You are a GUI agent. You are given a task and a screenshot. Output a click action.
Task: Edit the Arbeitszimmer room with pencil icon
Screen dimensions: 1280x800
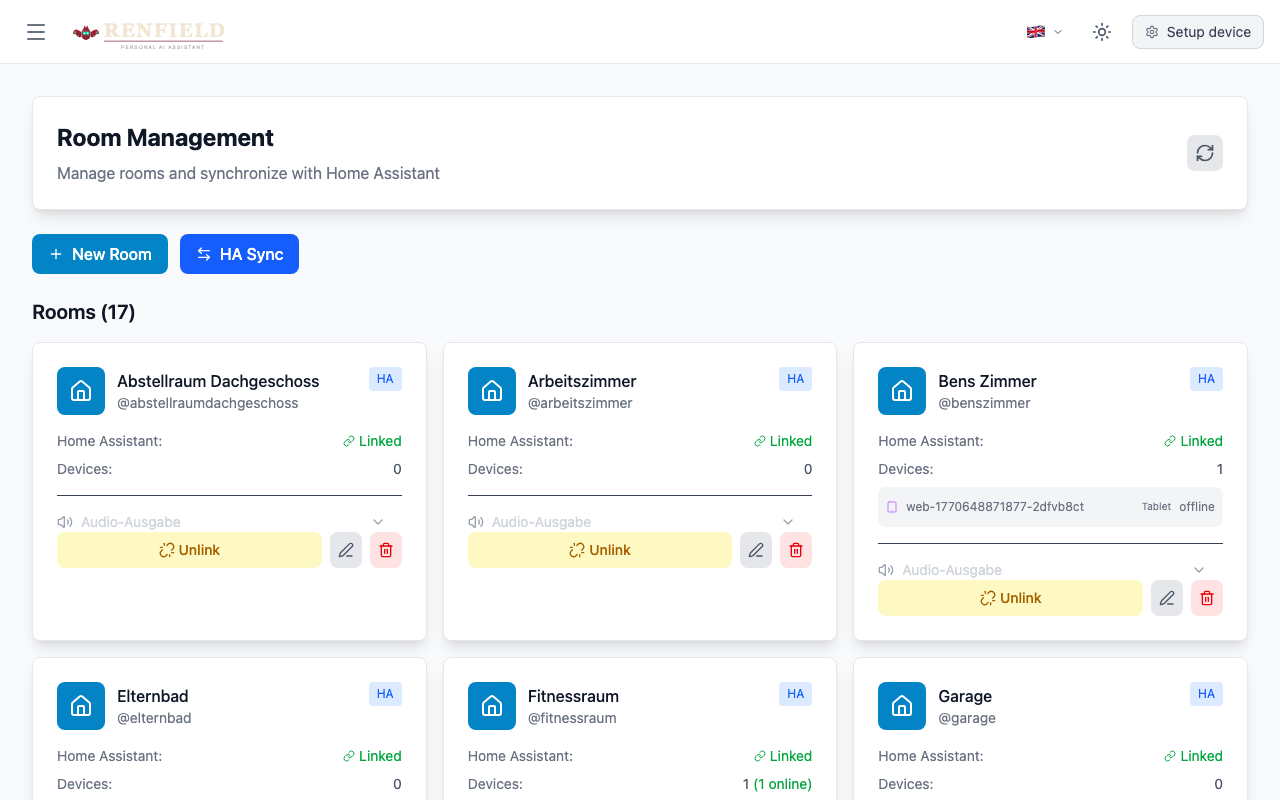(x=756, y=550)
